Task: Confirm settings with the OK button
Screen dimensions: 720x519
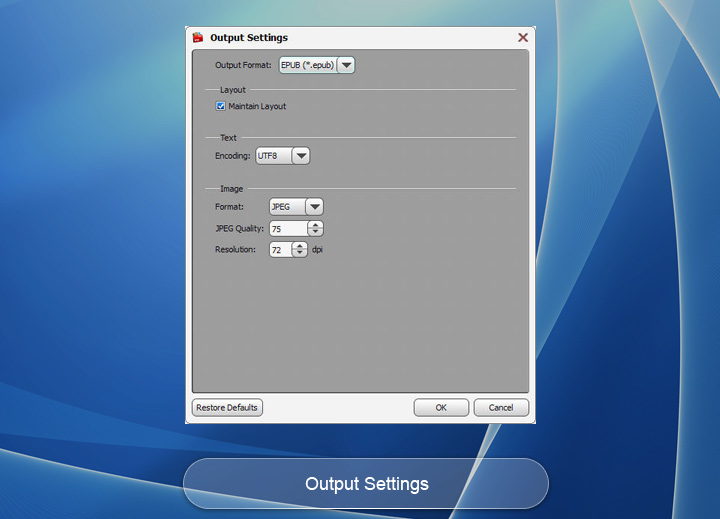Action: pyautogui.click(x=441, y=408)
